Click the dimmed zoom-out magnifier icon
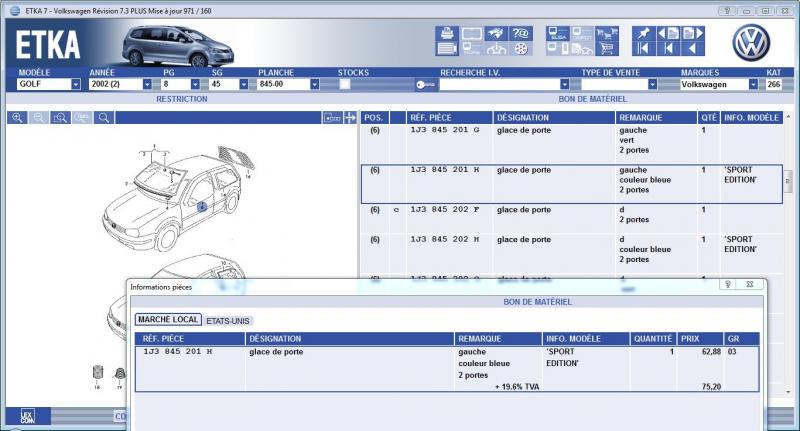The width and height of the screenshot is (800, 431). (39, 118)
